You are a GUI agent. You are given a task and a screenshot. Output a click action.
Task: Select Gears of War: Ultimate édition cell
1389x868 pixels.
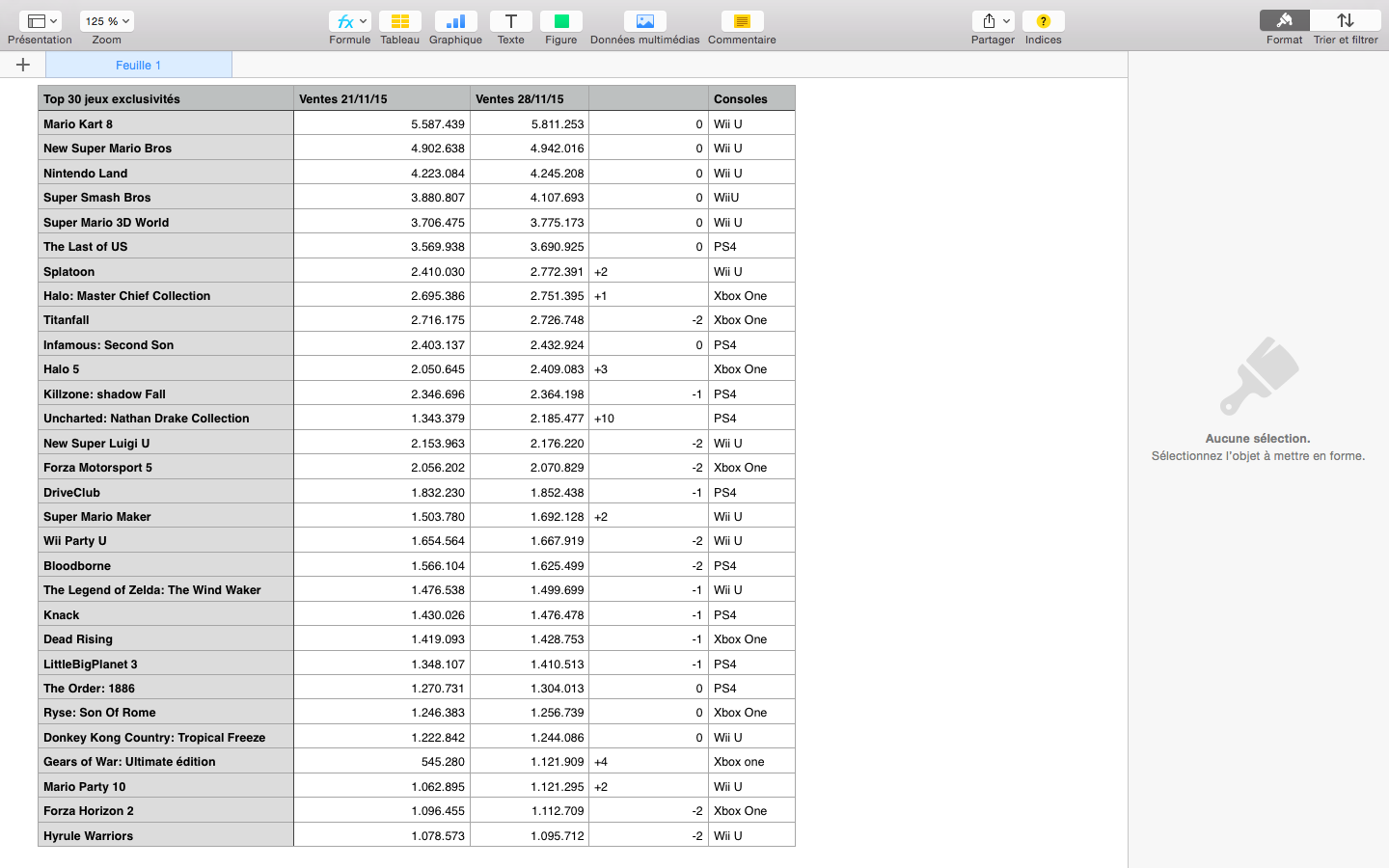click(x=166, y=762)
